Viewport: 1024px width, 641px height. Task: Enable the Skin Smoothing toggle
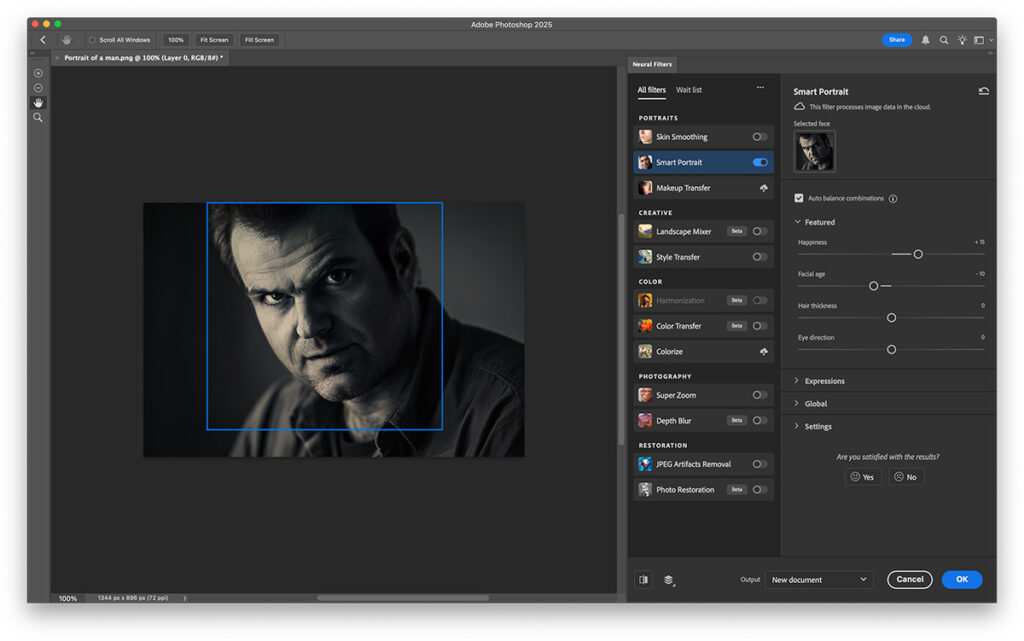click(760, 137)
